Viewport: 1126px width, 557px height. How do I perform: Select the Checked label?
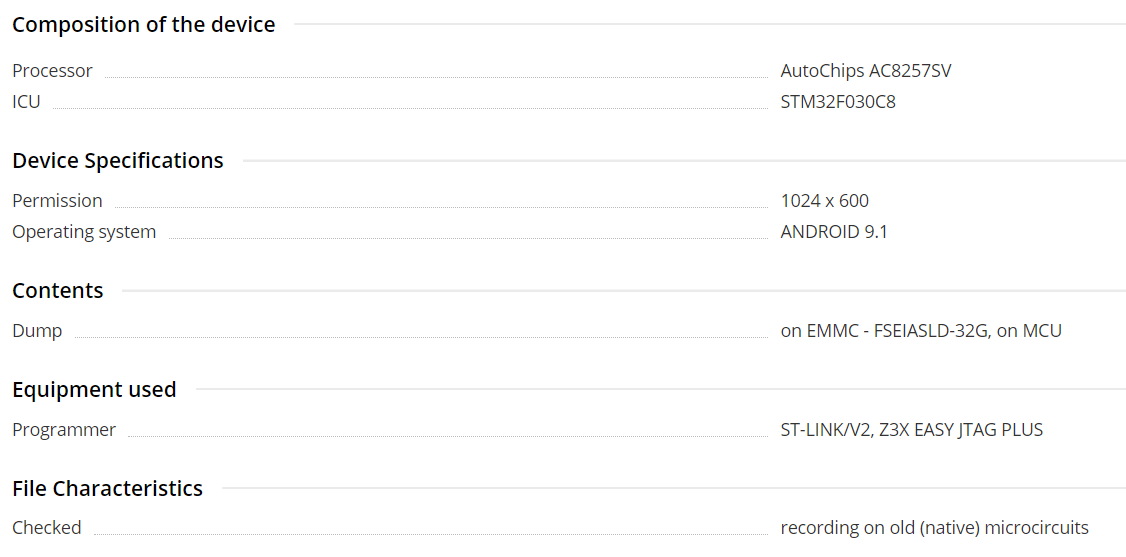point(47,528)
